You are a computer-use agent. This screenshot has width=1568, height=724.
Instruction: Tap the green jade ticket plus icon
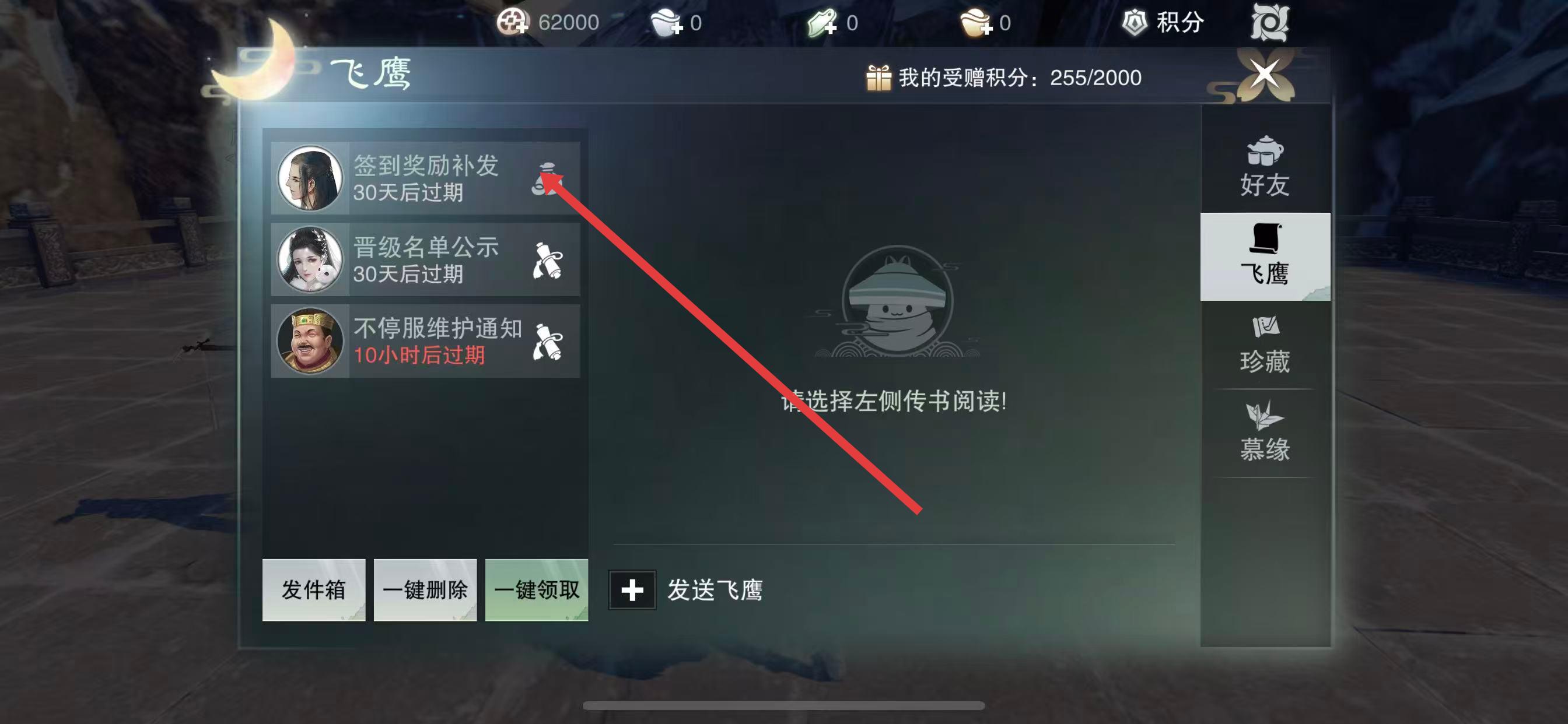[822, 23]
